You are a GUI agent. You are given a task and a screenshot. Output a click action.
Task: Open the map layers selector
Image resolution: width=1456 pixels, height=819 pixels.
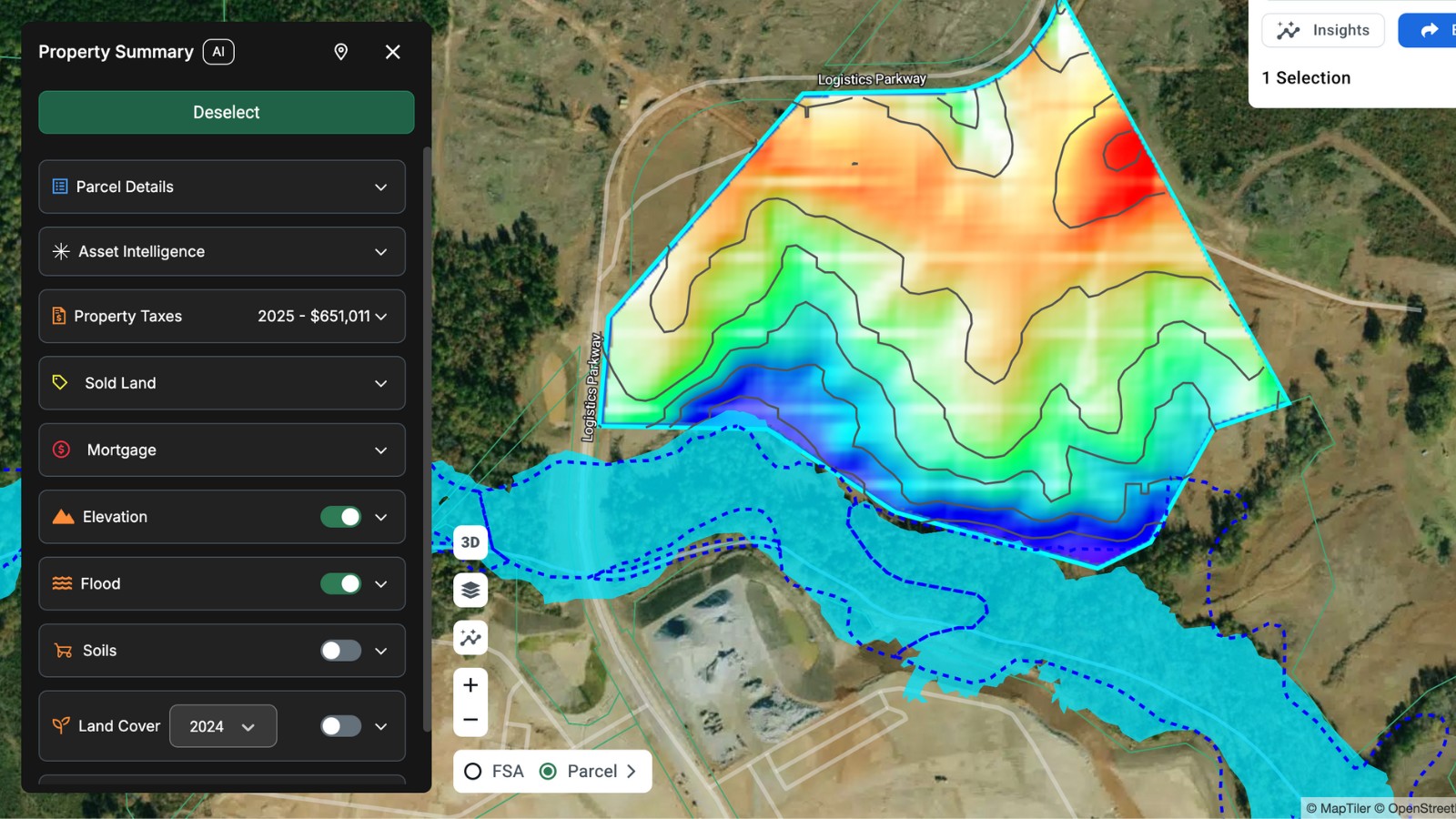(470, 590)
